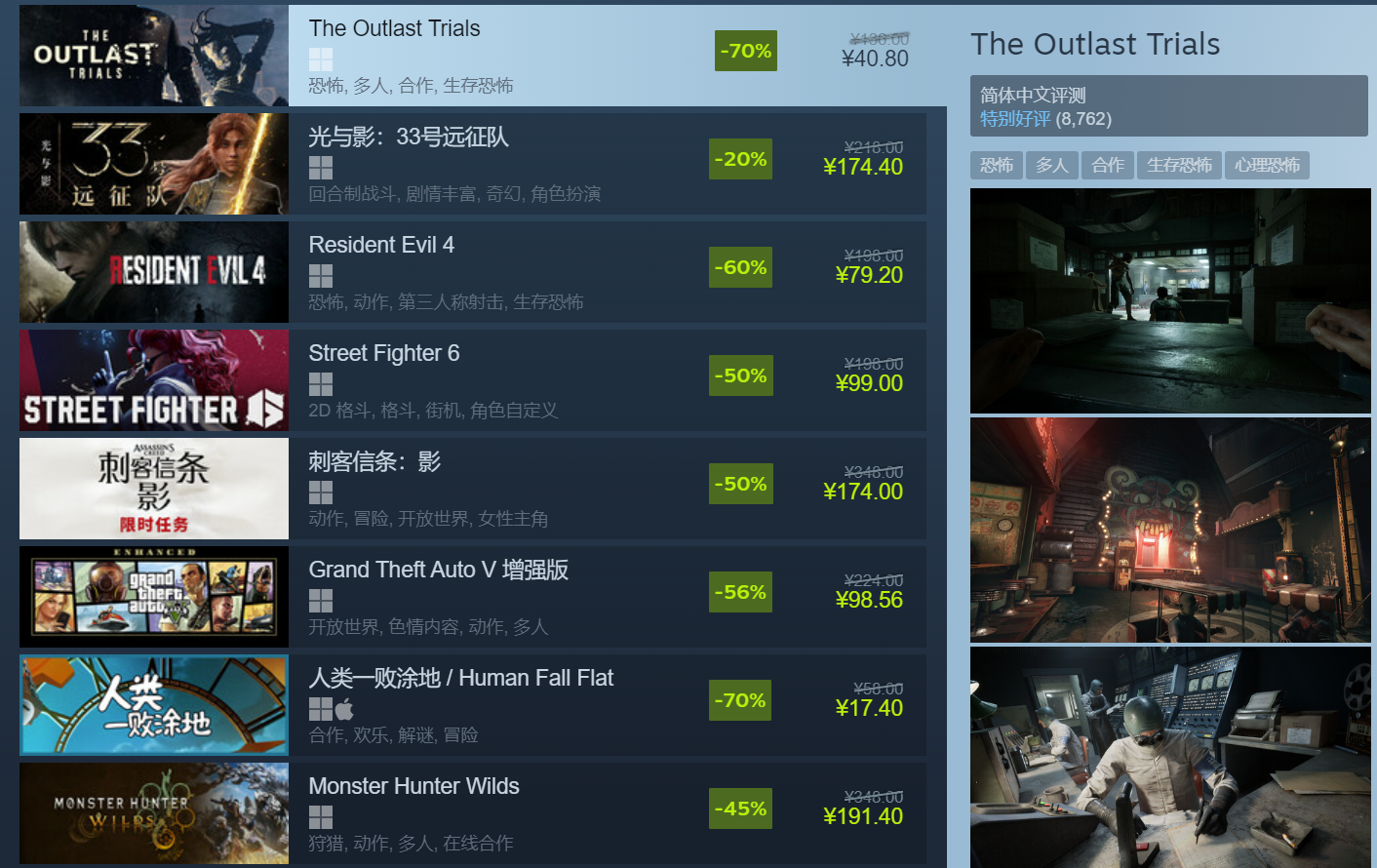Open the Street Fighter 6 capsule image
This screenshot has width=1377, height=868.
point(154,380)
